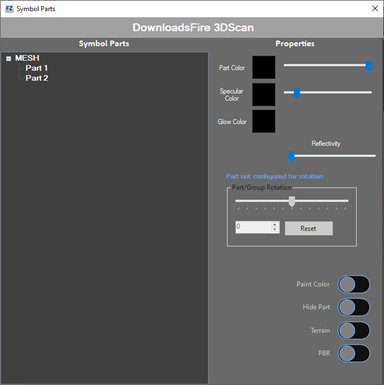Click the 'Symbol Parts' panel heading
The image size is (384, 385).
click(104, 44)
